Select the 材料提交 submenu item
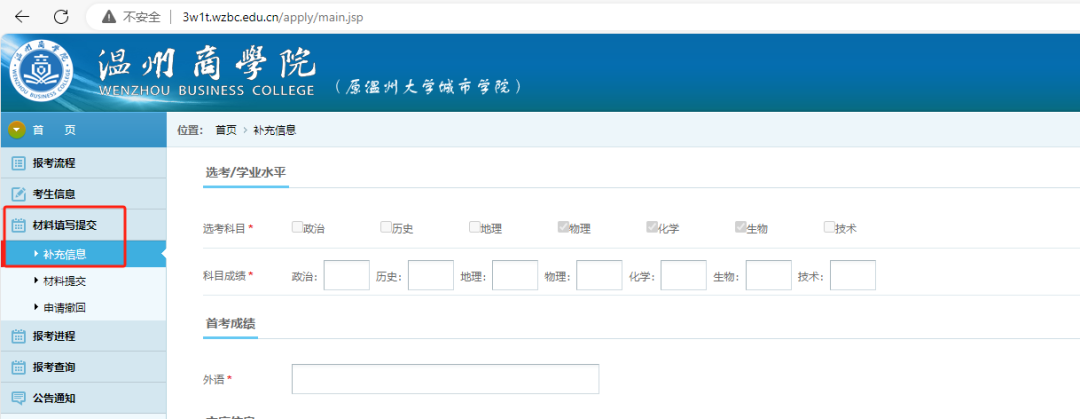1080x419 pixels. 64,281
